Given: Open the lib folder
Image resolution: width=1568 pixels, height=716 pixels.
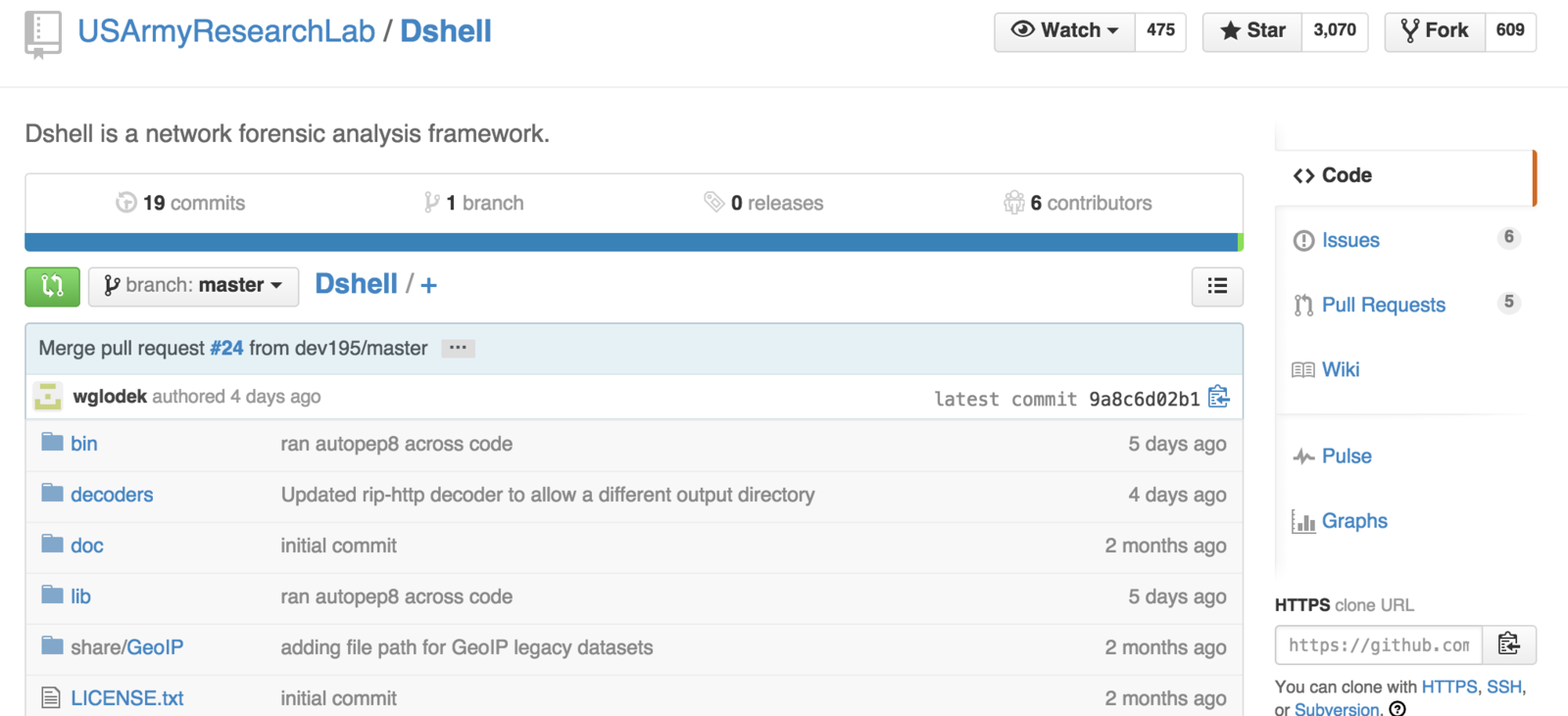Looking at the screenshot, I should [80, 597].
